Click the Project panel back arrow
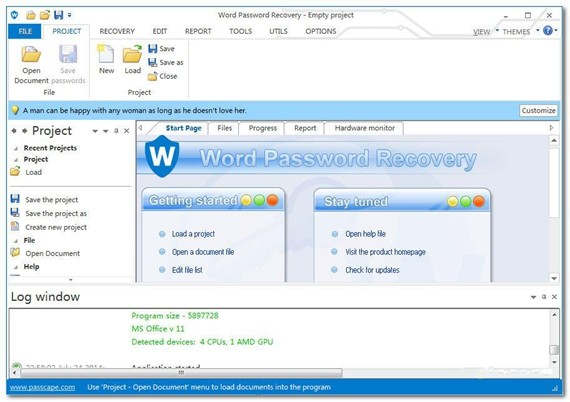The height and width of the screenshot is (402, 570). (14, 130)
